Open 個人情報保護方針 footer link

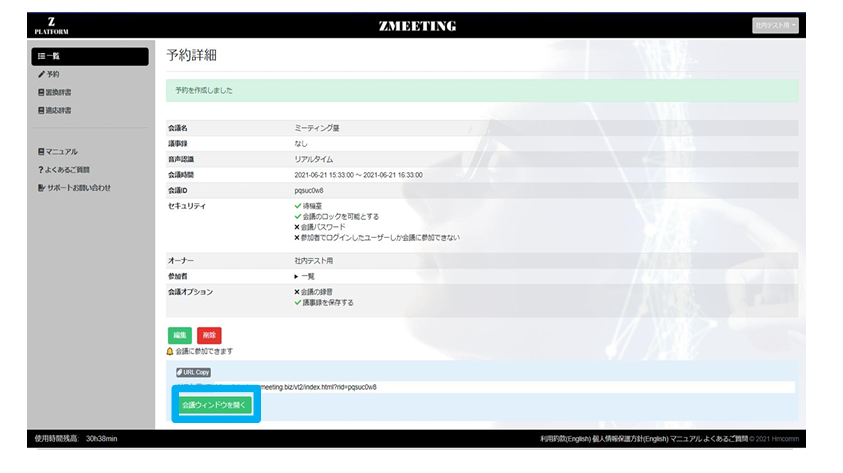630,439
